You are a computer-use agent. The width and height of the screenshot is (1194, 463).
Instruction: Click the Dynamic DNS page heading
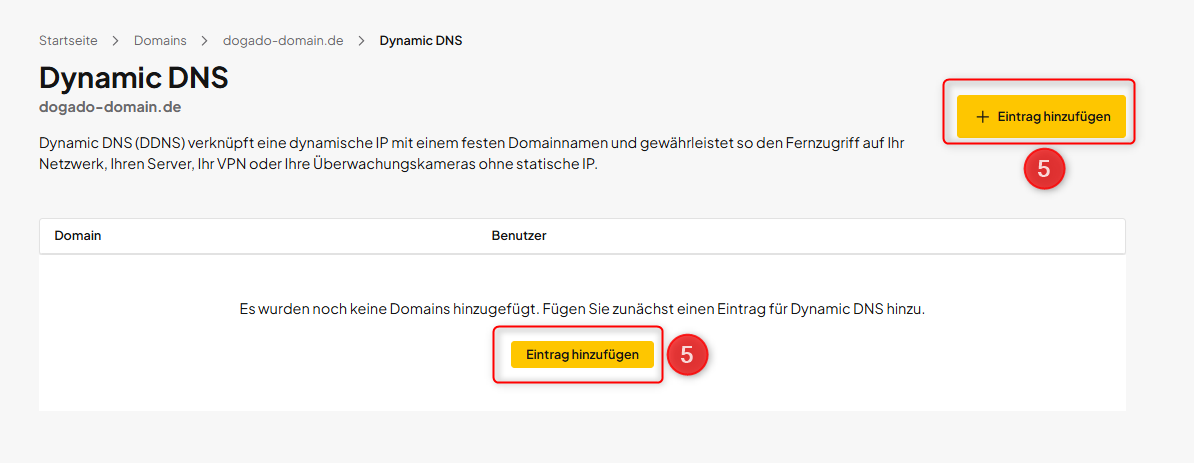(x=134, y=77)
